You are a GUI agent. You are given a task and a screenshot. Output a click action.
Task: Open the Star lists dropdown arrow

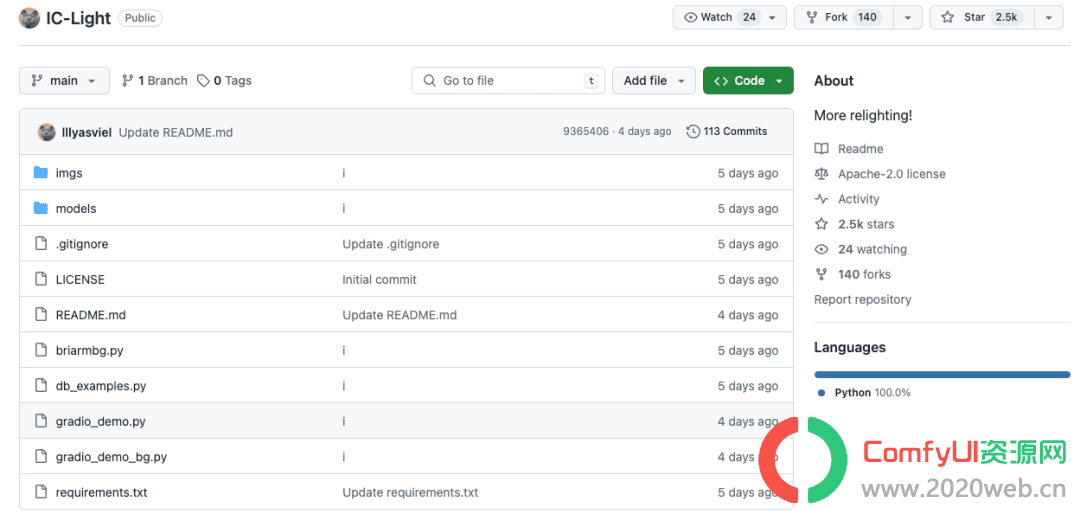point(1049,17)
